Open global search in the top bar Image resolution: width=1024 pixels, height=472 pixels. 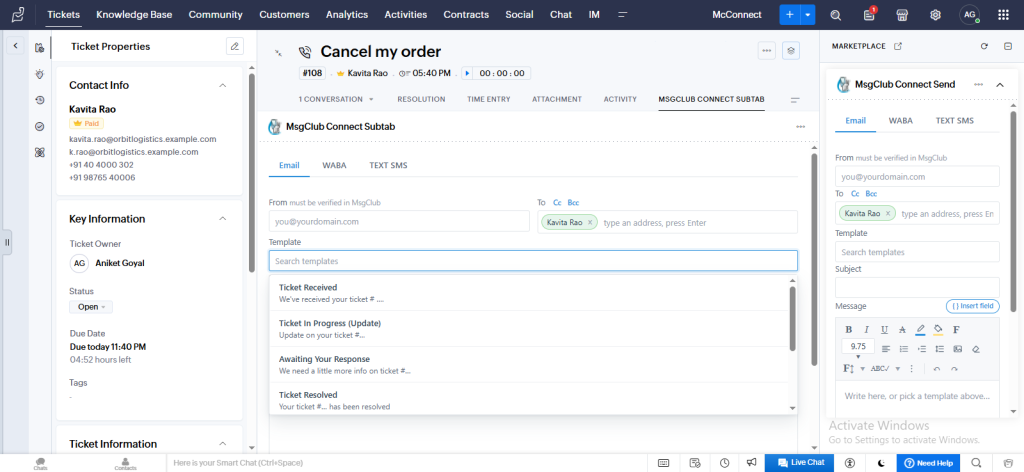click(835, 15)
